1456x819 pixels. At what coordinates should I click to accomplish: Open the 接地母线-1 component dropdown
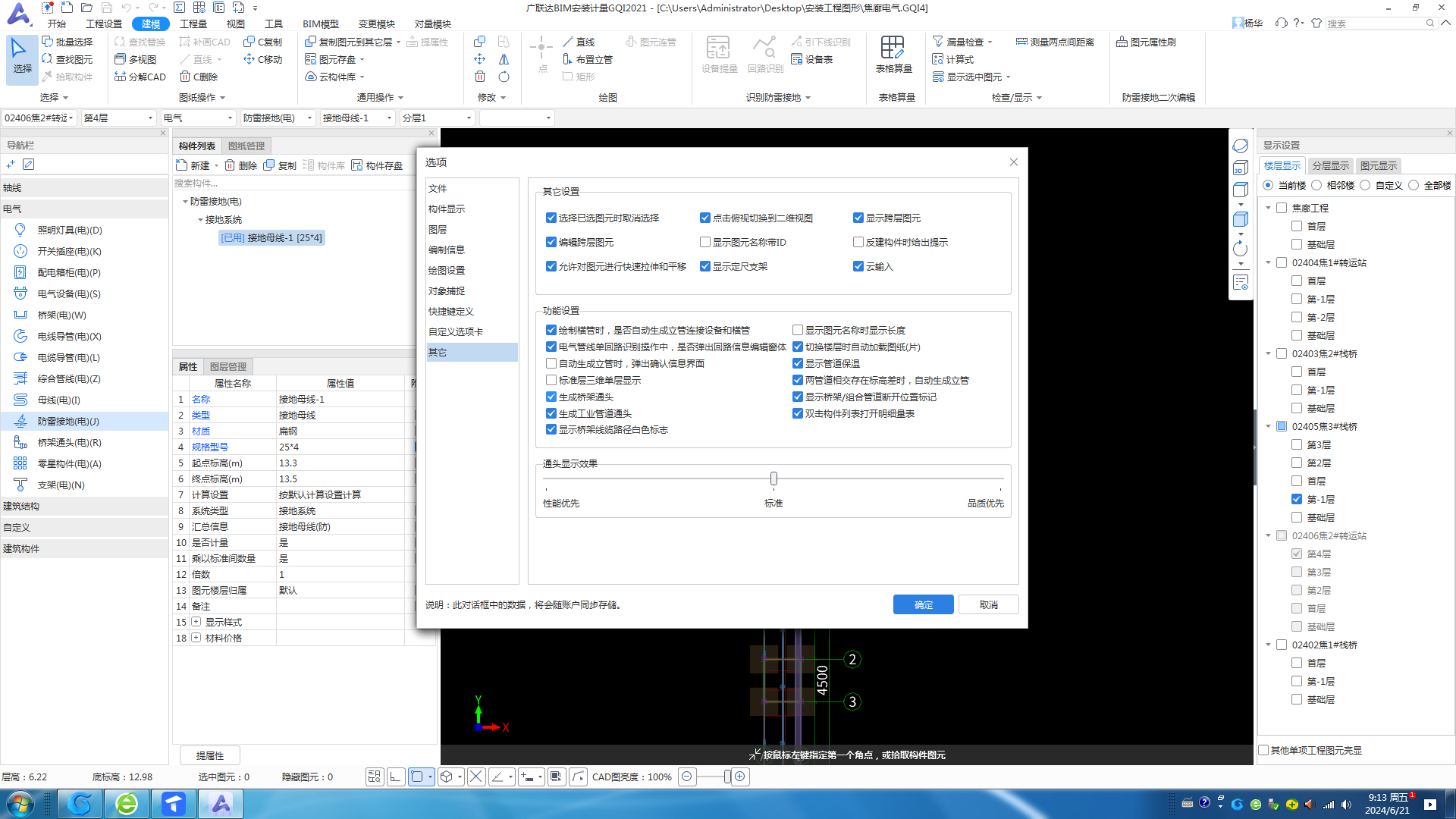357,118
